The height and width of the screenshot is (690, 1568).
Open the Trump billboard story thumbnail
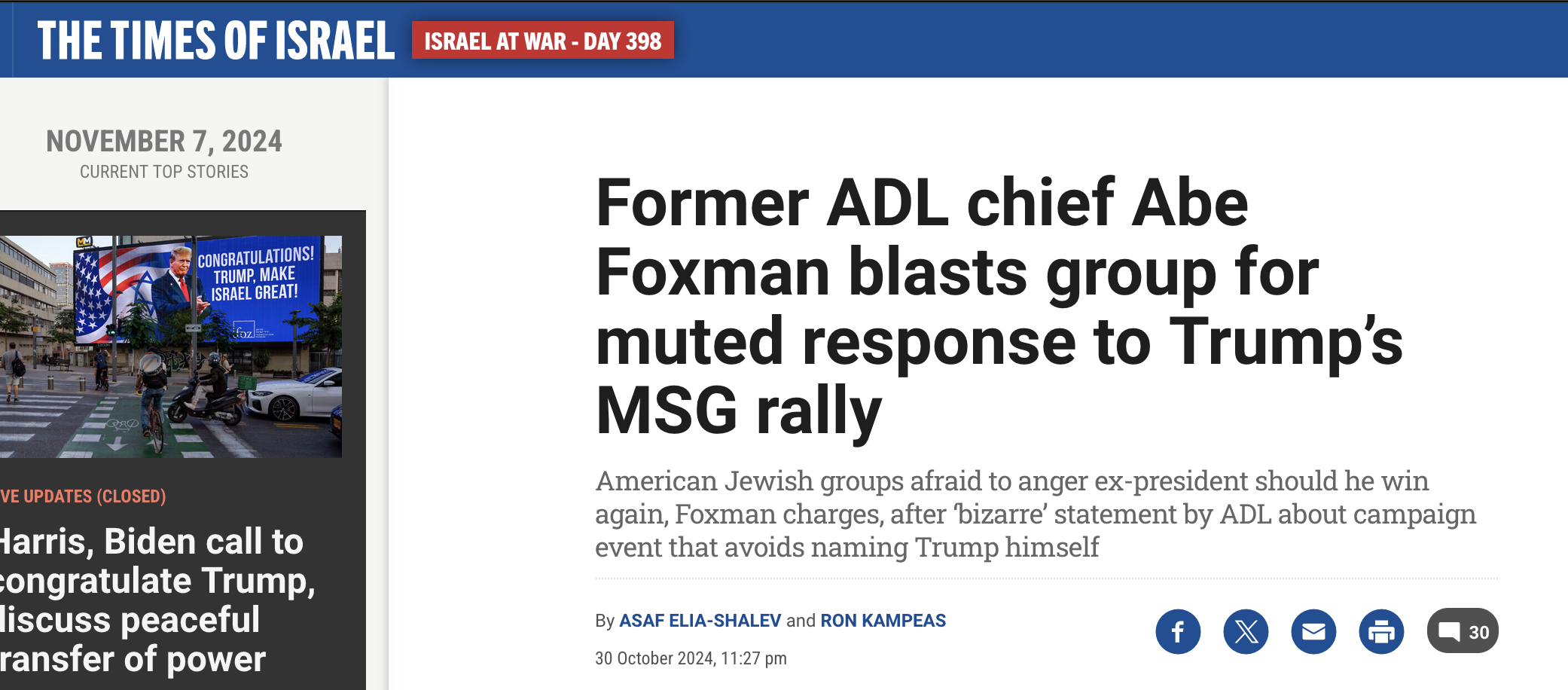(171, 347)
